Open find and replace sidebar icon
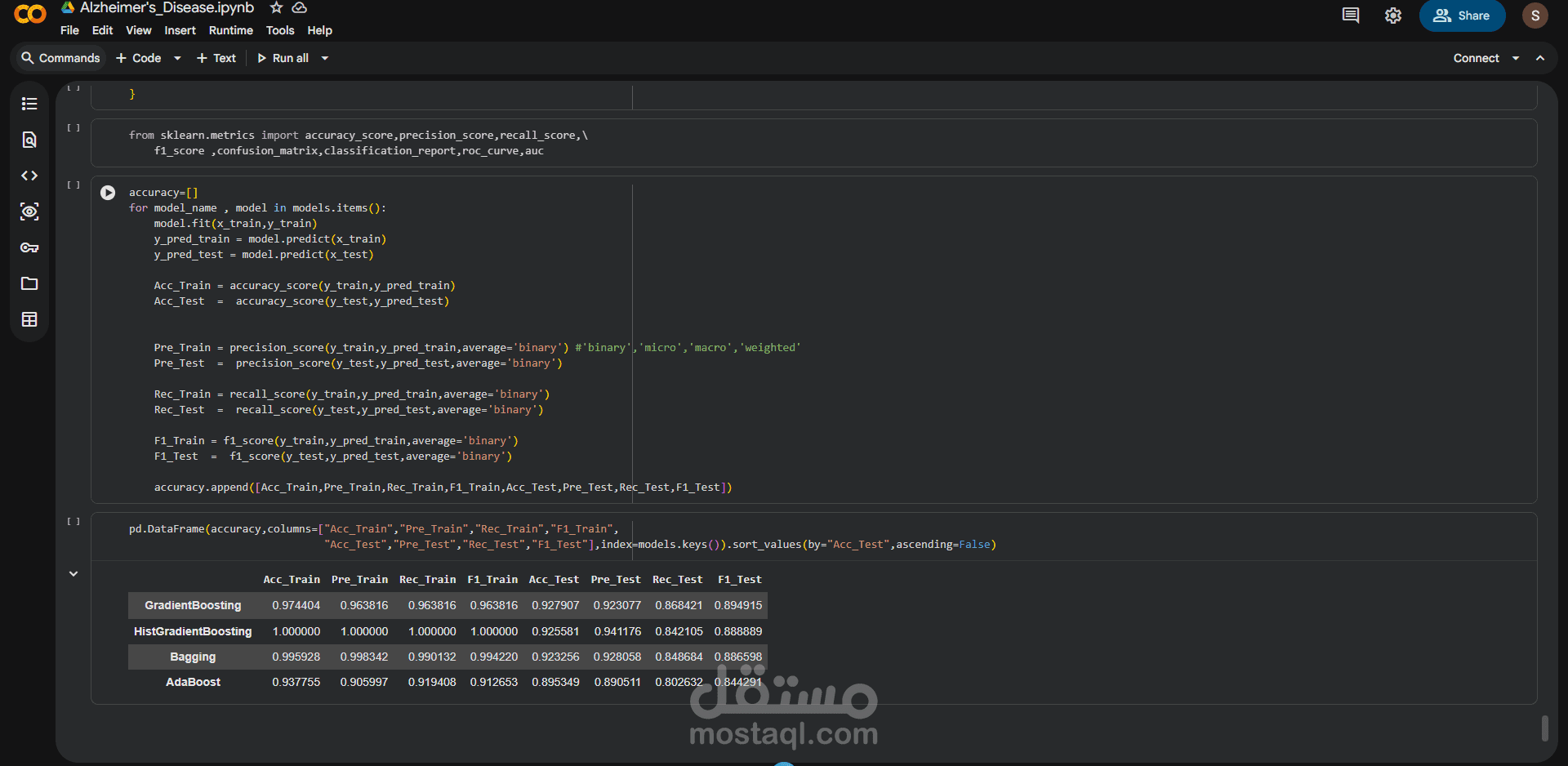The image size is (1568, 766). [29, 140]
